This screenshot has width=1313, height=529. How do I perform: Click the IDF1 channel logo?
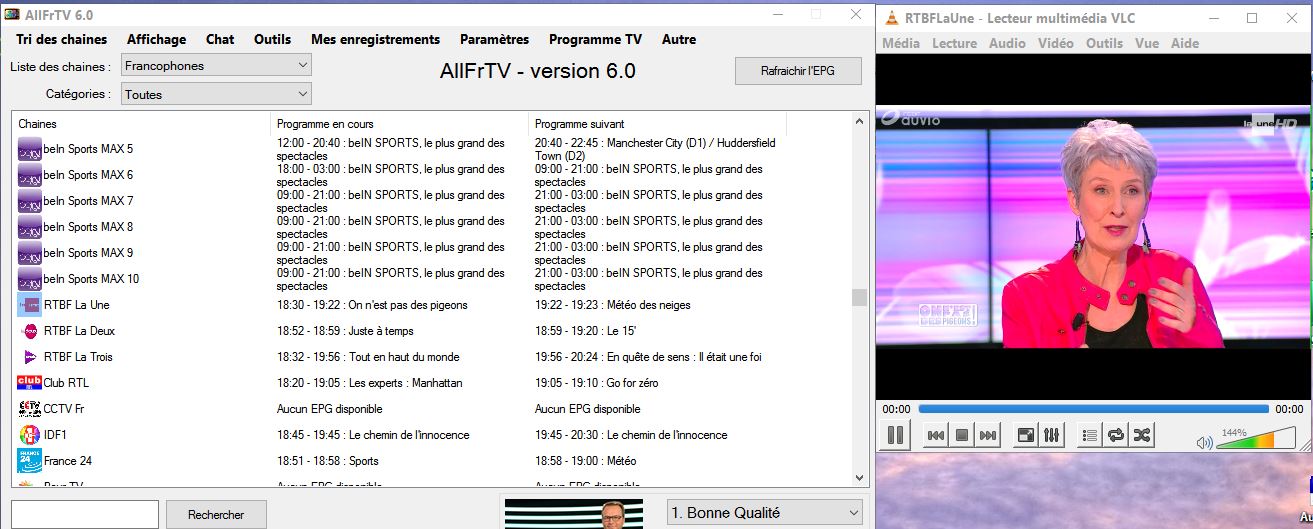click(x=29, y=435)
